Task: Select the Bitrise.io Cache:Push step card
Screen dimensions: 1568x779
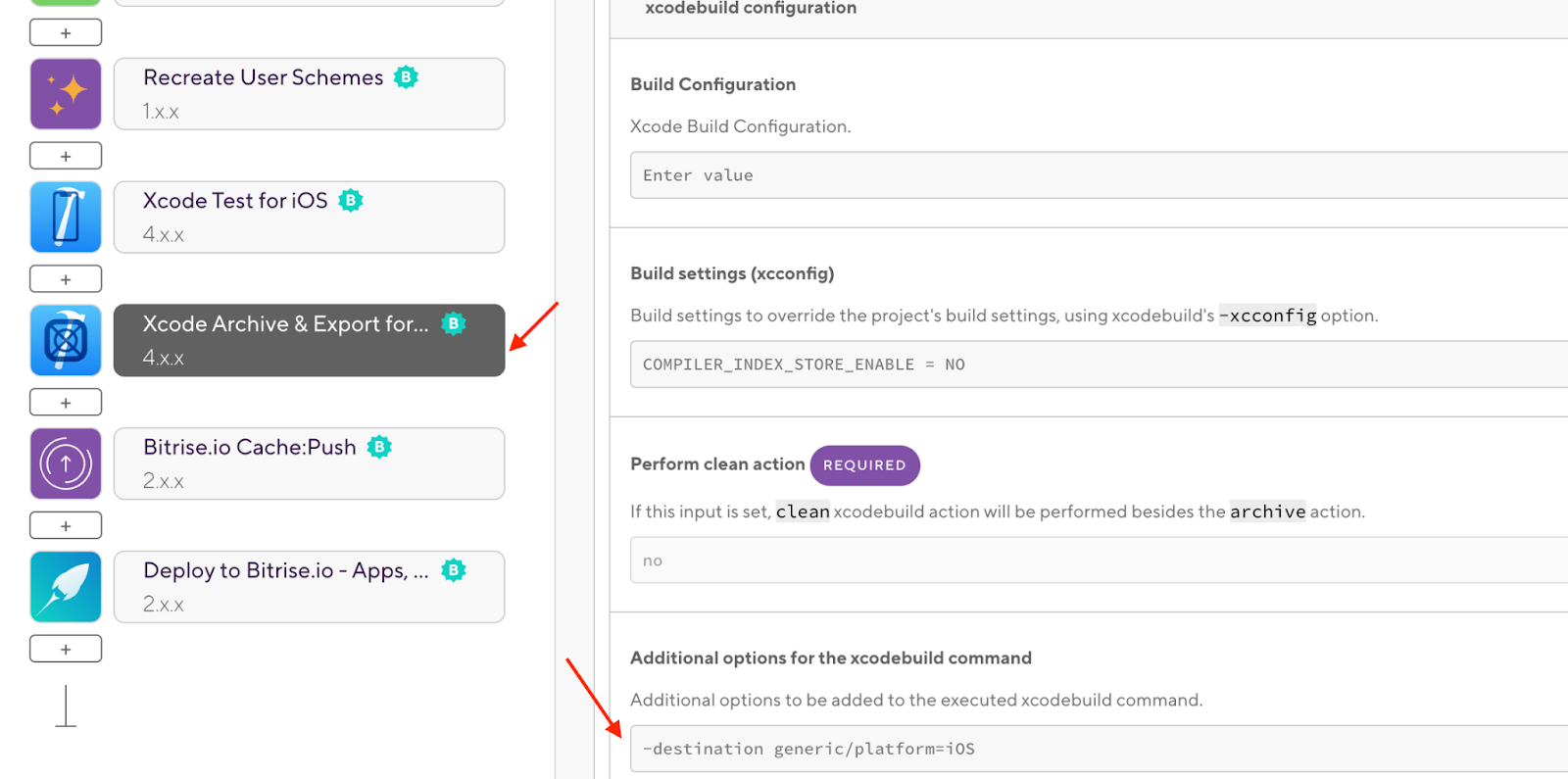Action: tap(309, 463)
